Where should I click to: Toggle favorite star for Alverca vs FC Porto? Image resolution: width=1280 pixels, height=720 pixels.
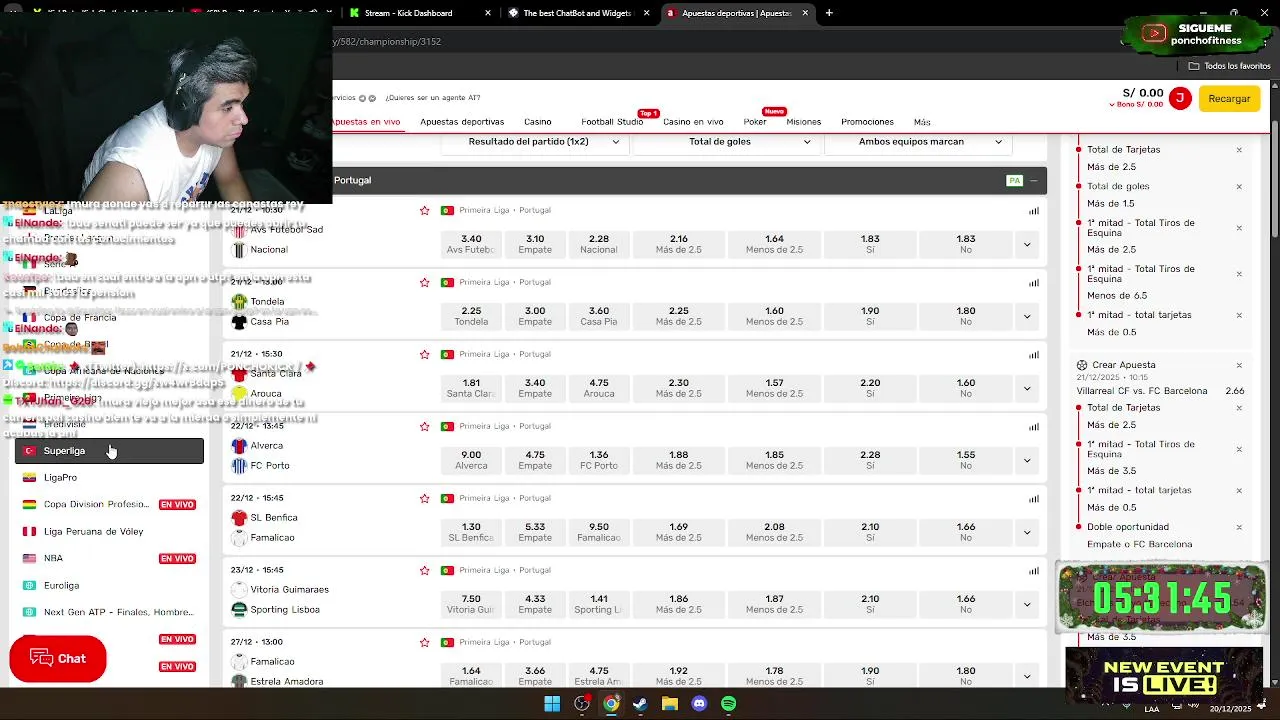425,426
